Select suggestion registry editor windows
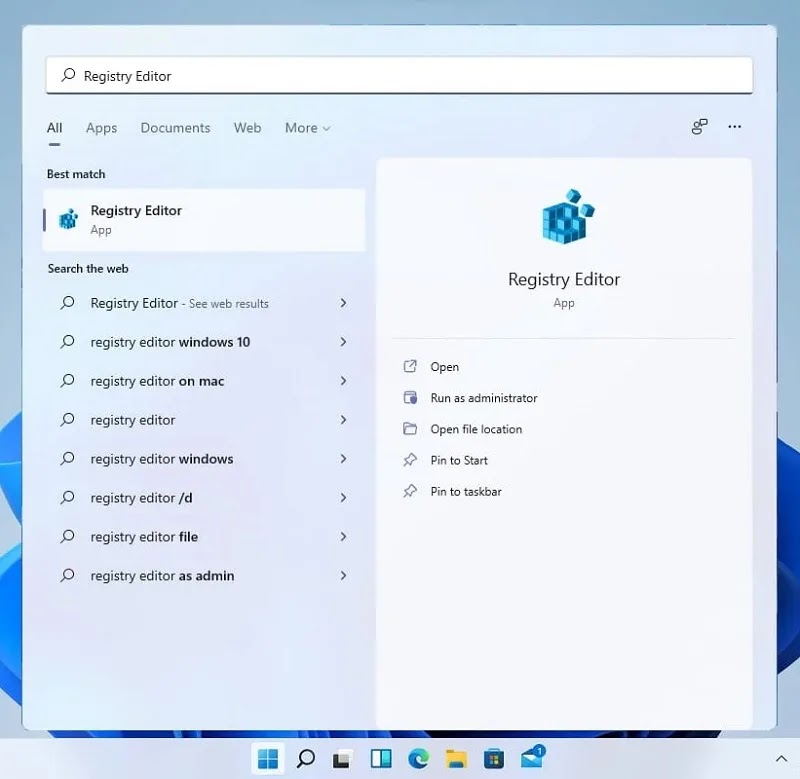This screenshot has width=800, height=779. tap(204, 459)
